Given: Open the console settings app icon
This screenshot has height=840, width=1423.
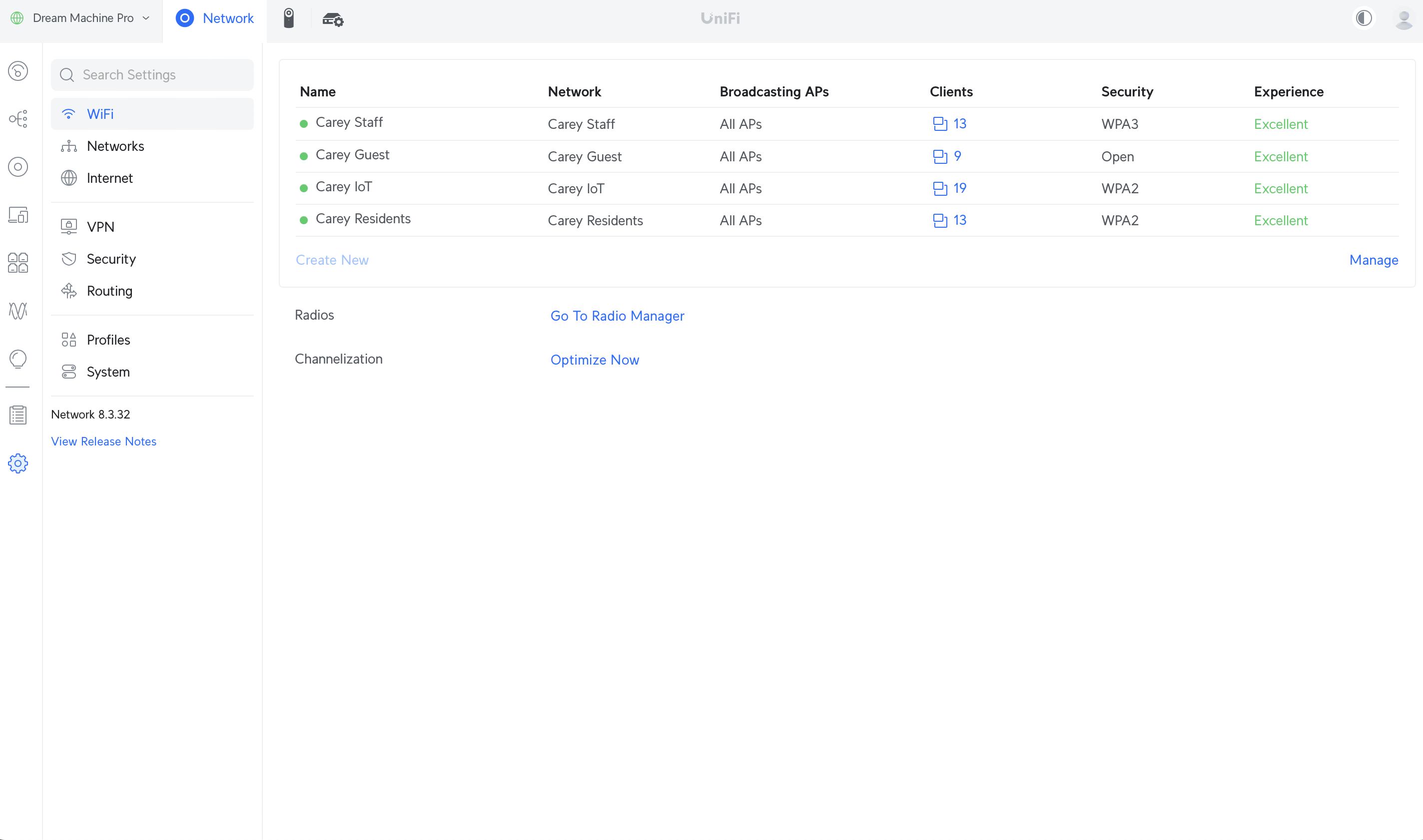Looking at the screenshot, I should coord(333,20).
